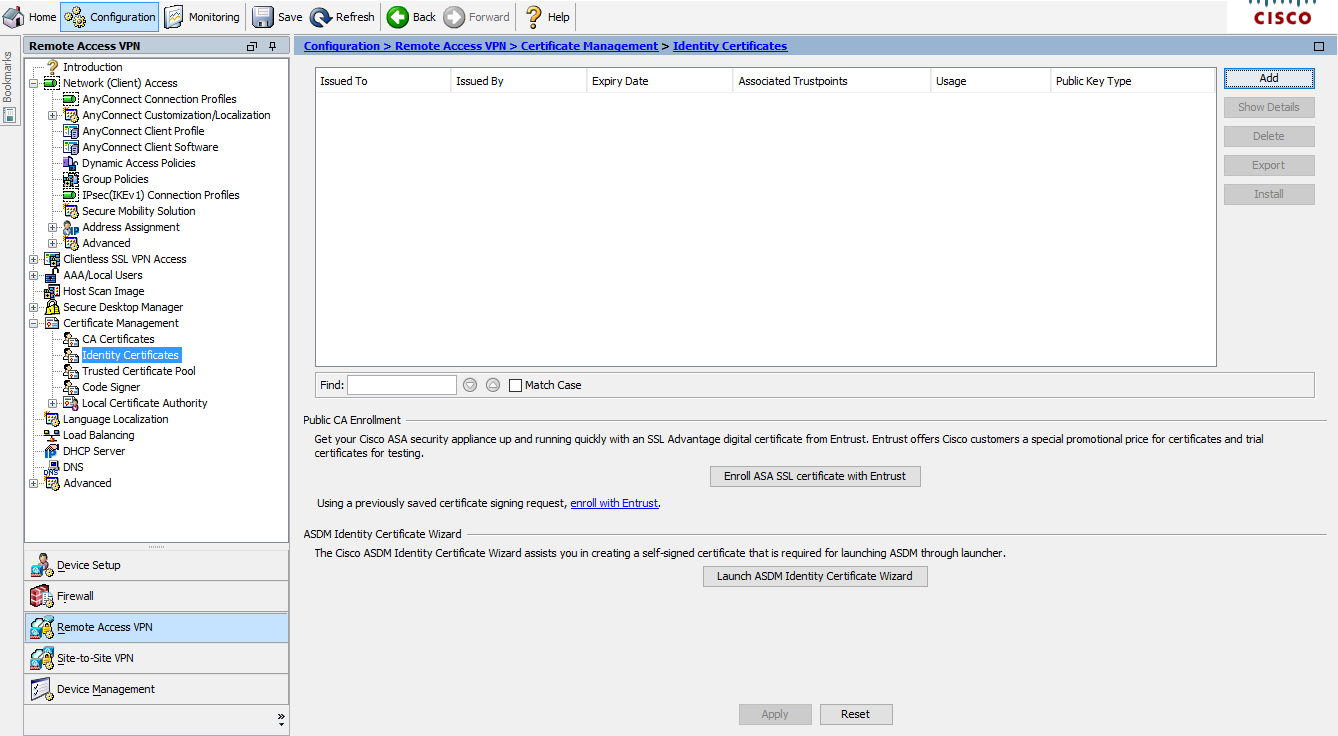Sort by the Expiry Date column

point(659,81)
